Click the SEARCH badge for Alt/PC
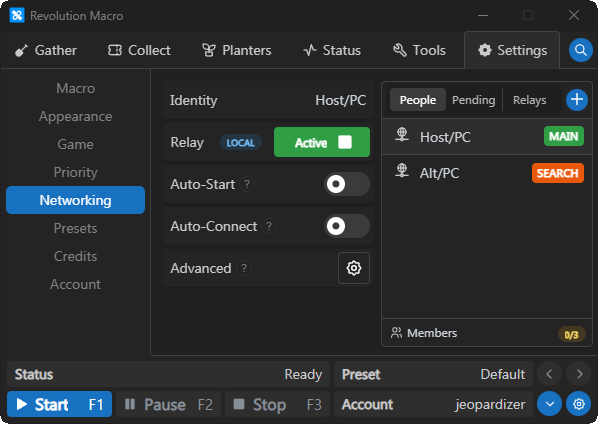 click(x=558, y=173)
